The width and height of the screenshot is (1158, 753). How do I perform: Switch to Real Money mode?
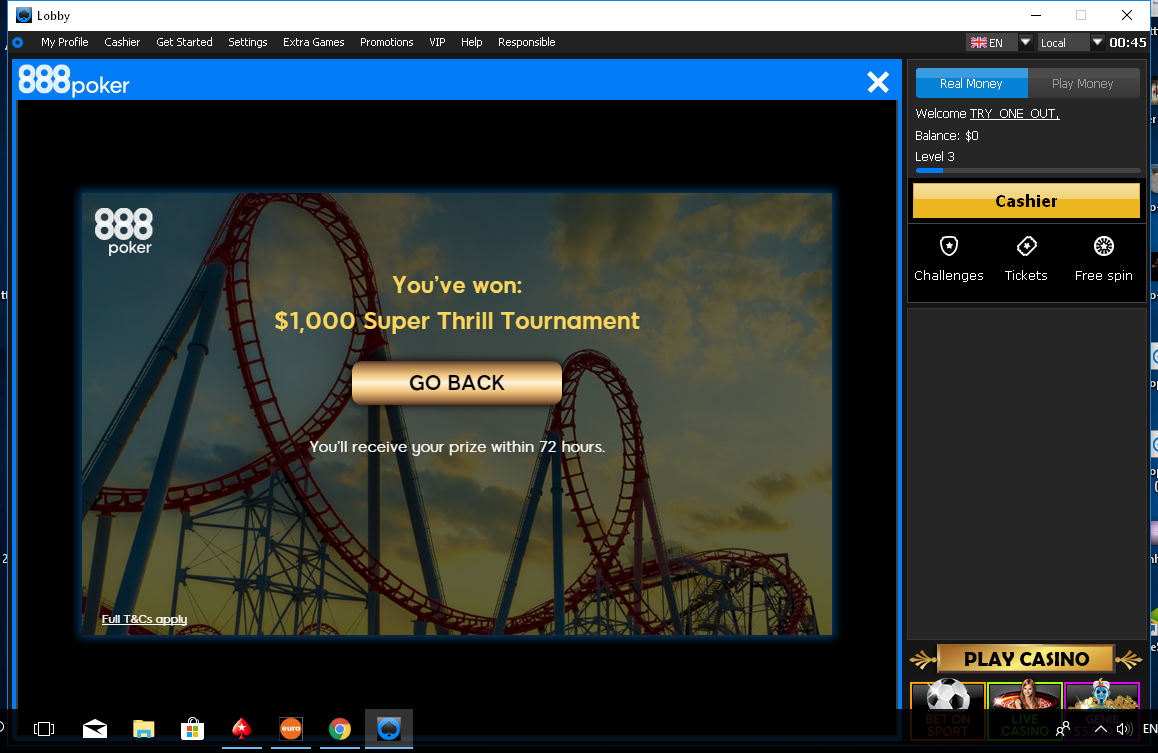[x=970, y=84]
